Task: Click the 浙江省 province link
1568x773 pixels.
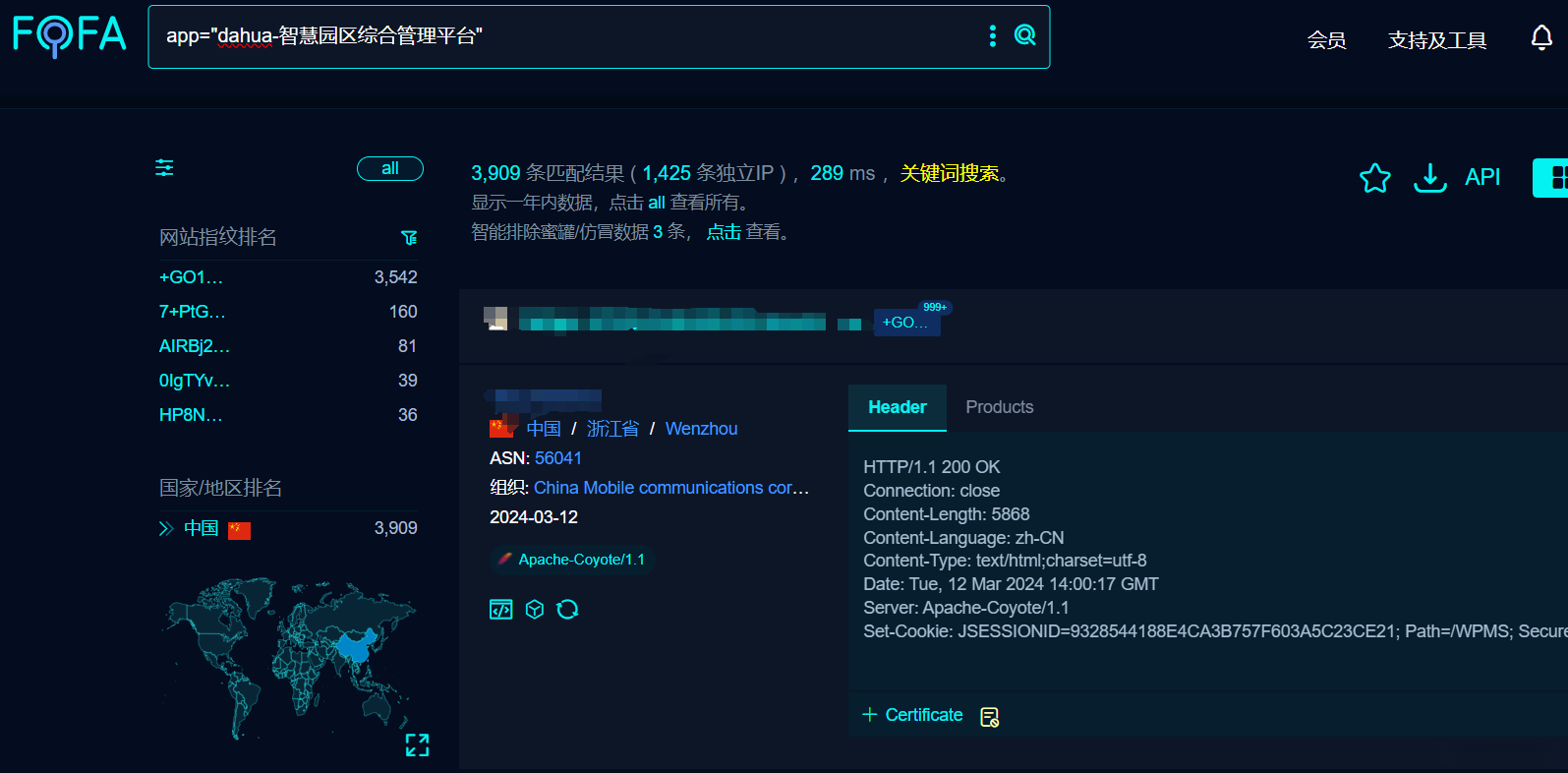Action: (x=612, y=429)
